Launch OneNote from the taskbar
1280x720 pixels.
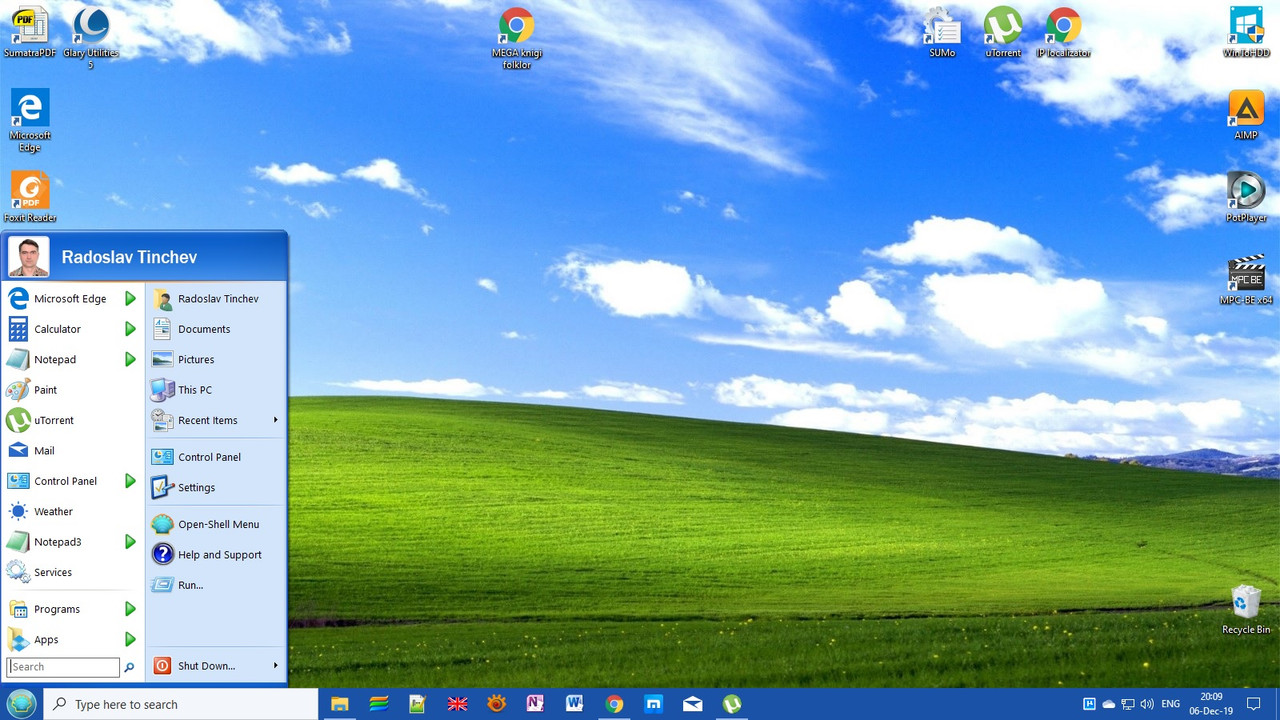coord(535,704)
